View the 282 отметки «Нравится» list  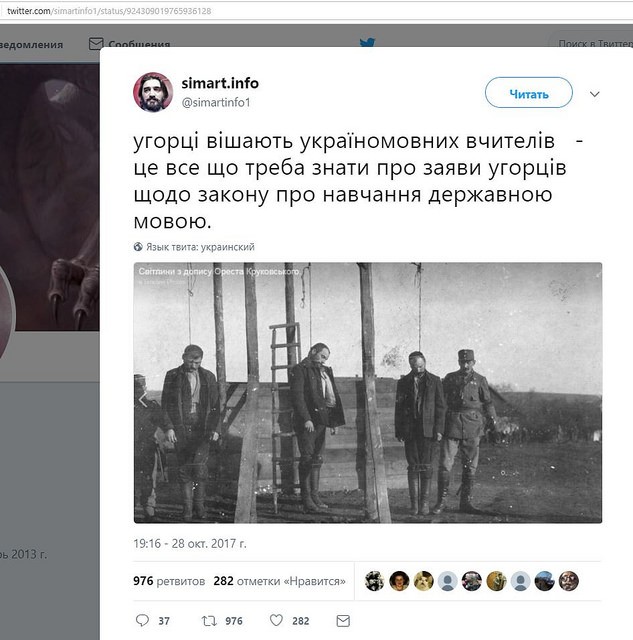pos(280,581)
